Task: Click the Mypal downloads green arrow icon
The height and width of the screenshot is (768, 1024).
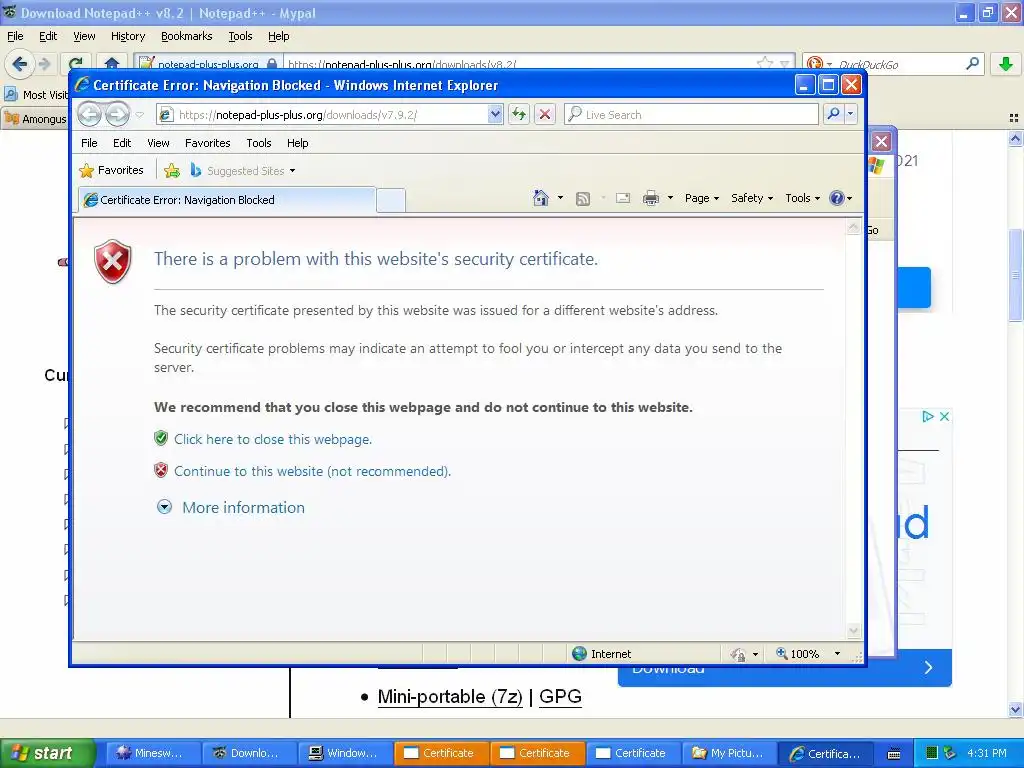Action: click(x=1006, y=64)
